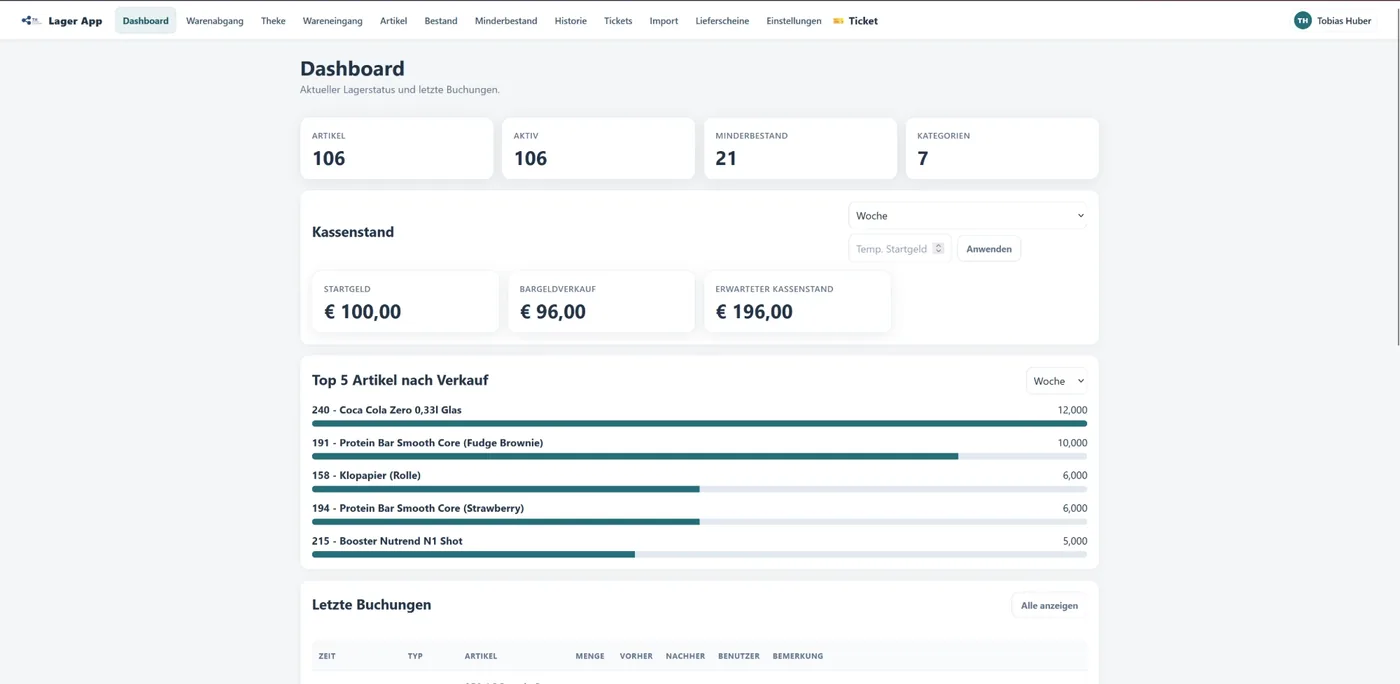Click the Minderbestand 21 stat card
This screenshot has height=684, width=1400.
(x=800, y=148)
